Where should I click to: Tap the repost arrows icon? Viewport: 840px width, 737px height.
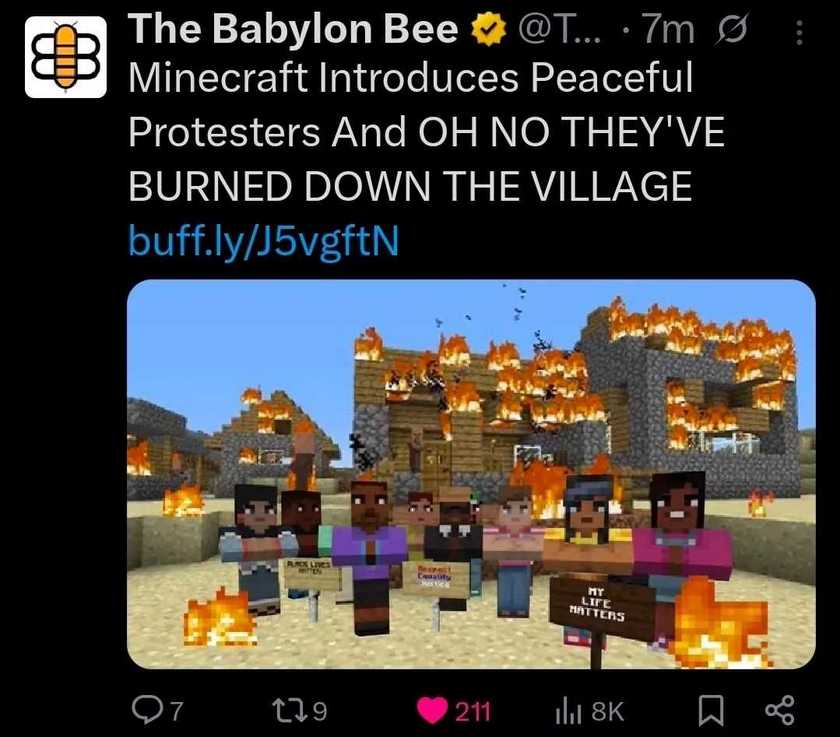click(x=290, y=711)
